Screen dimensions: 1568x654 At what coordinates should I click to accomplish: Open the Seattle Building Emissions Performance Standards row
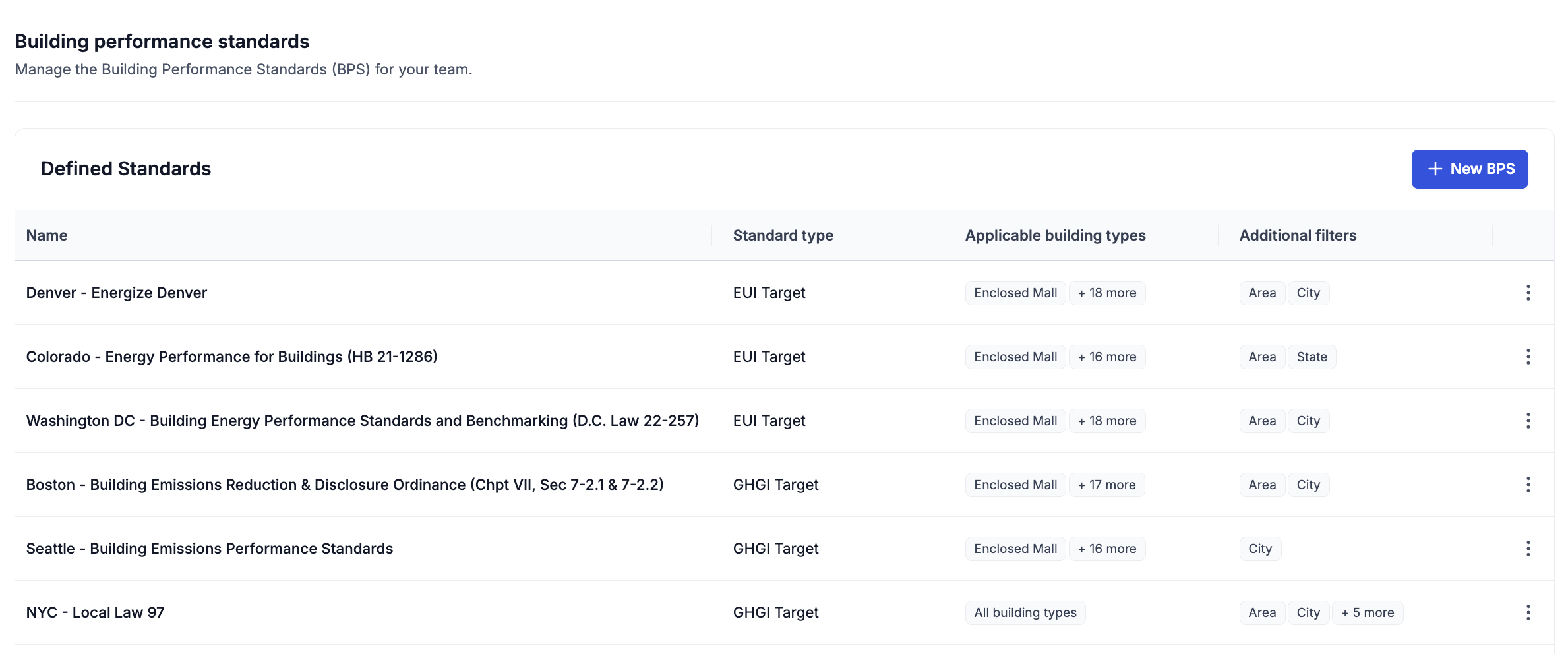tap(210, 549)
